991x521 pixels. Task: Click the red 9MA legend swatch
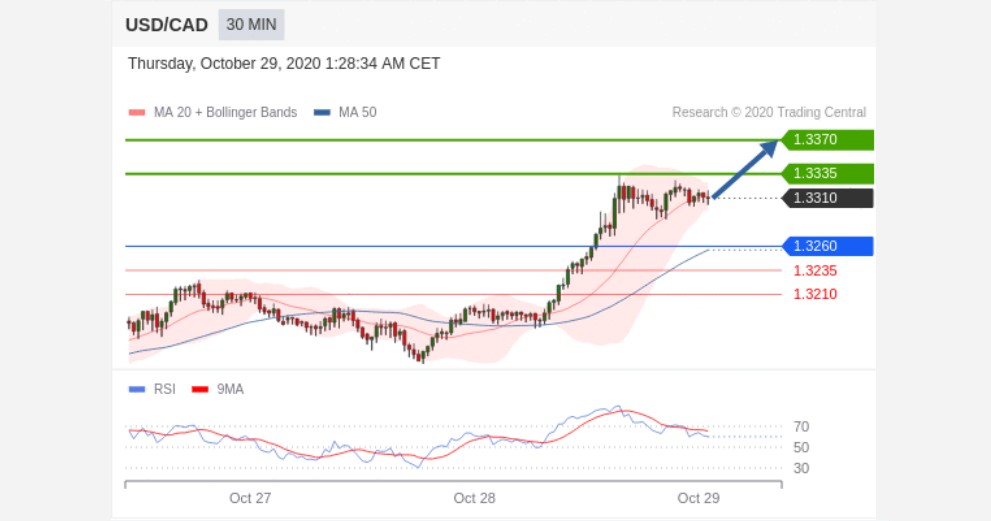pos(200,389)
